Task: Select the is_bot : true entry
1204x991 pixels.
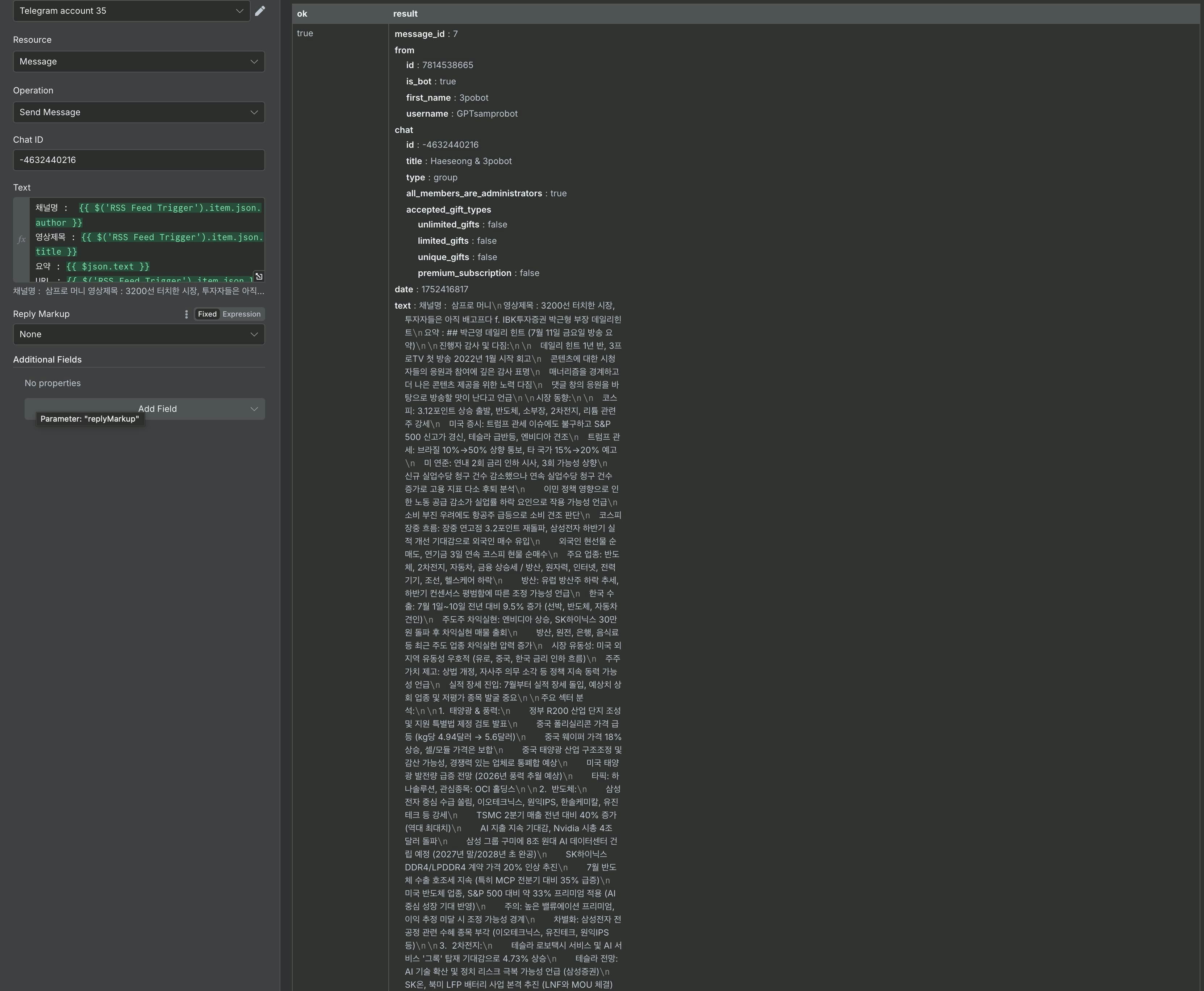Action: coord(431,81)
